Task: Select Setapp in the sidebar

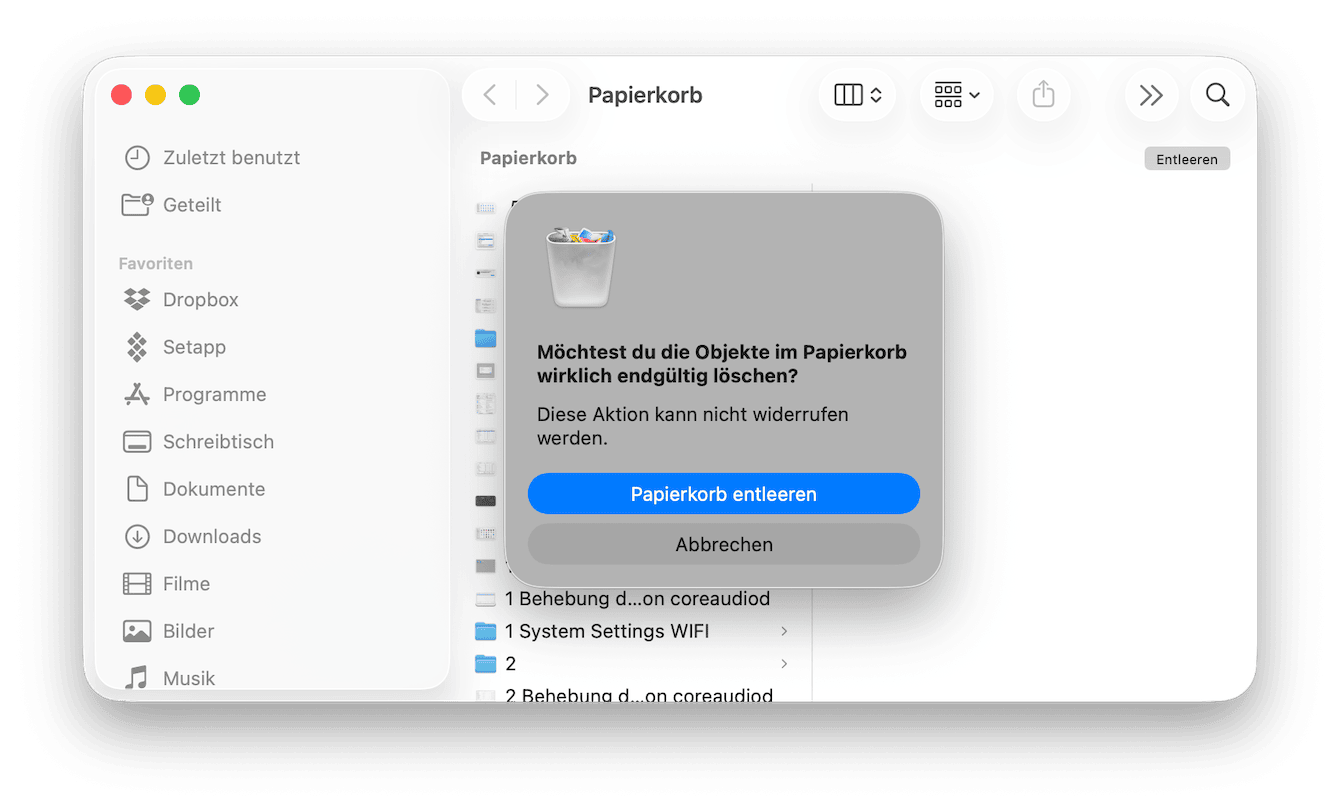Action: coord(194,347)
